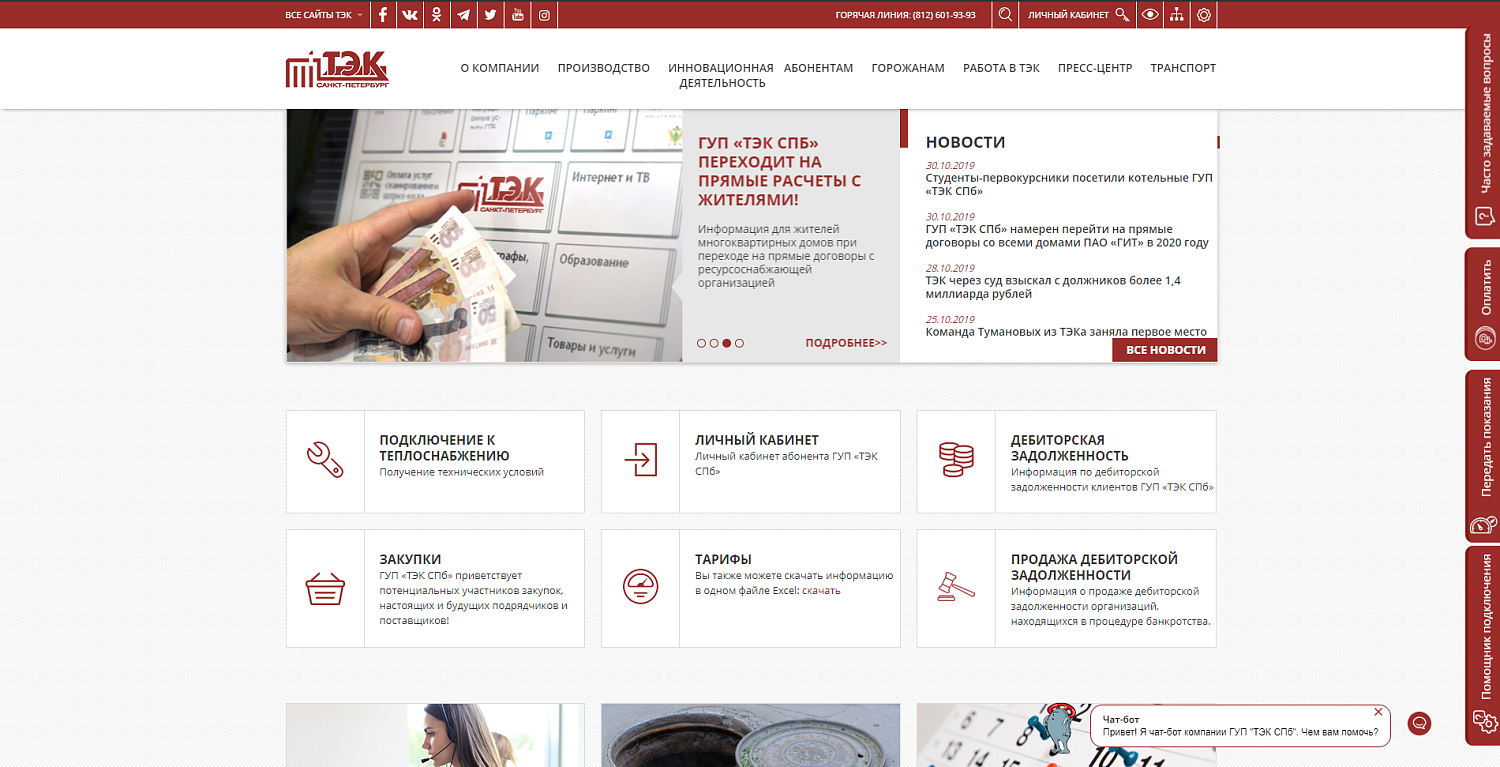Viewport: 1500px width, 767px height.
Task: Open the YouTube channel icon
Action: [517, 15]
